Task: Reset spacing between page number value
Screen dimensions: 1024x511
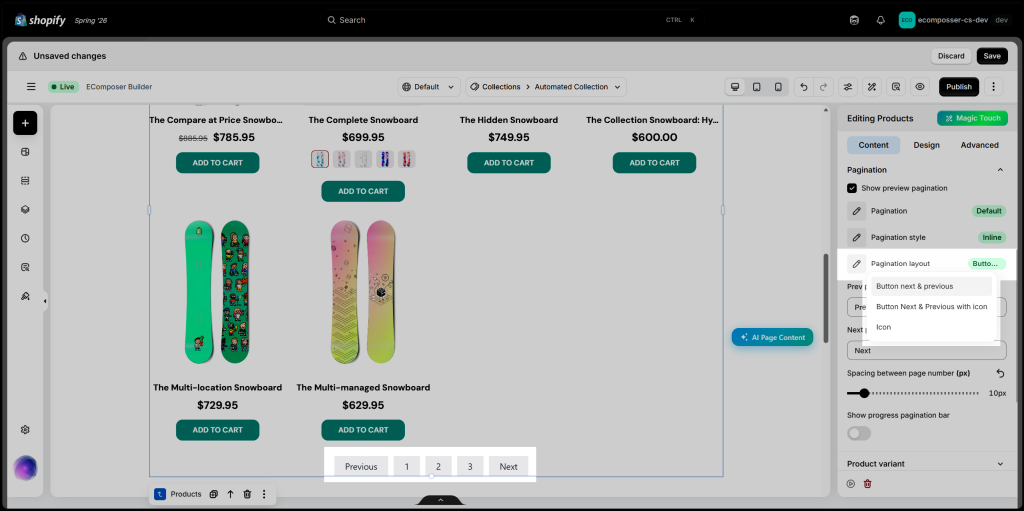Action: [x=1000, y=373]
